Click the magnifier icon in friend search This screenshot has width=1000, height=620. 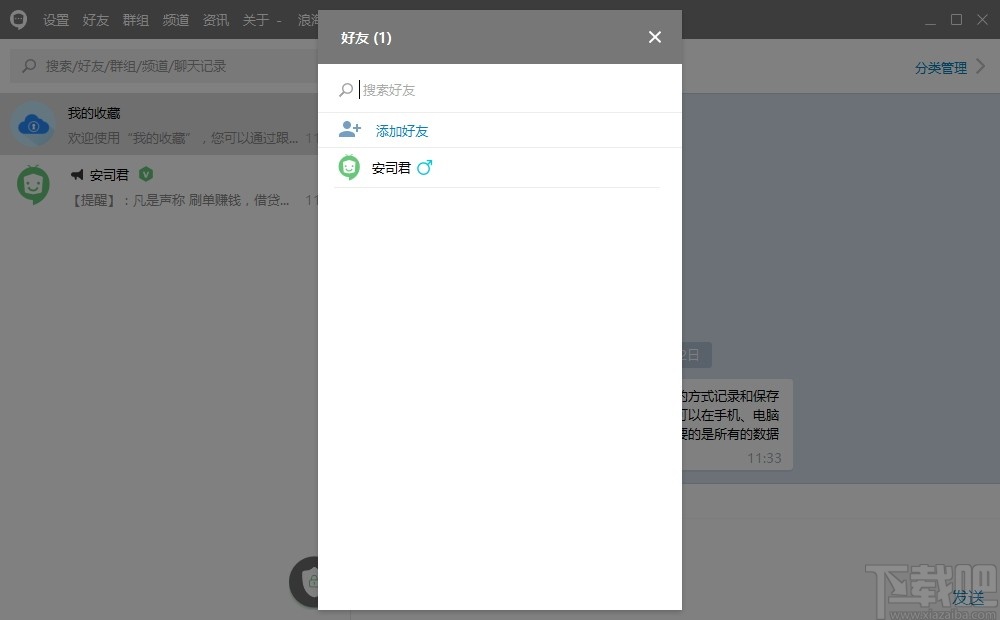click(347, 90)
